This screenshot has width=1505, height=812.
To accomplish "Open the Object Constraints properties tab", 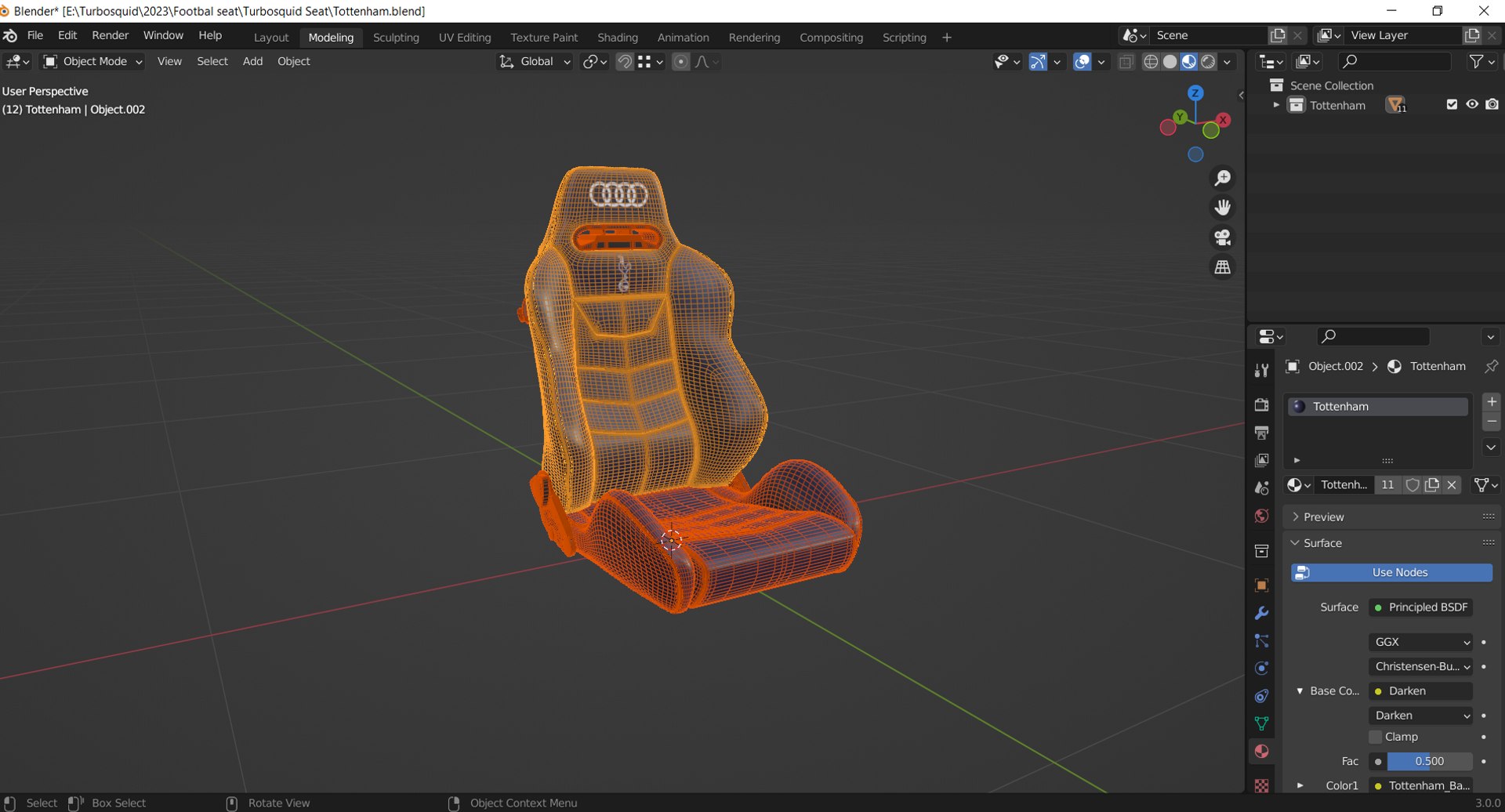I will pos(1261,696).
